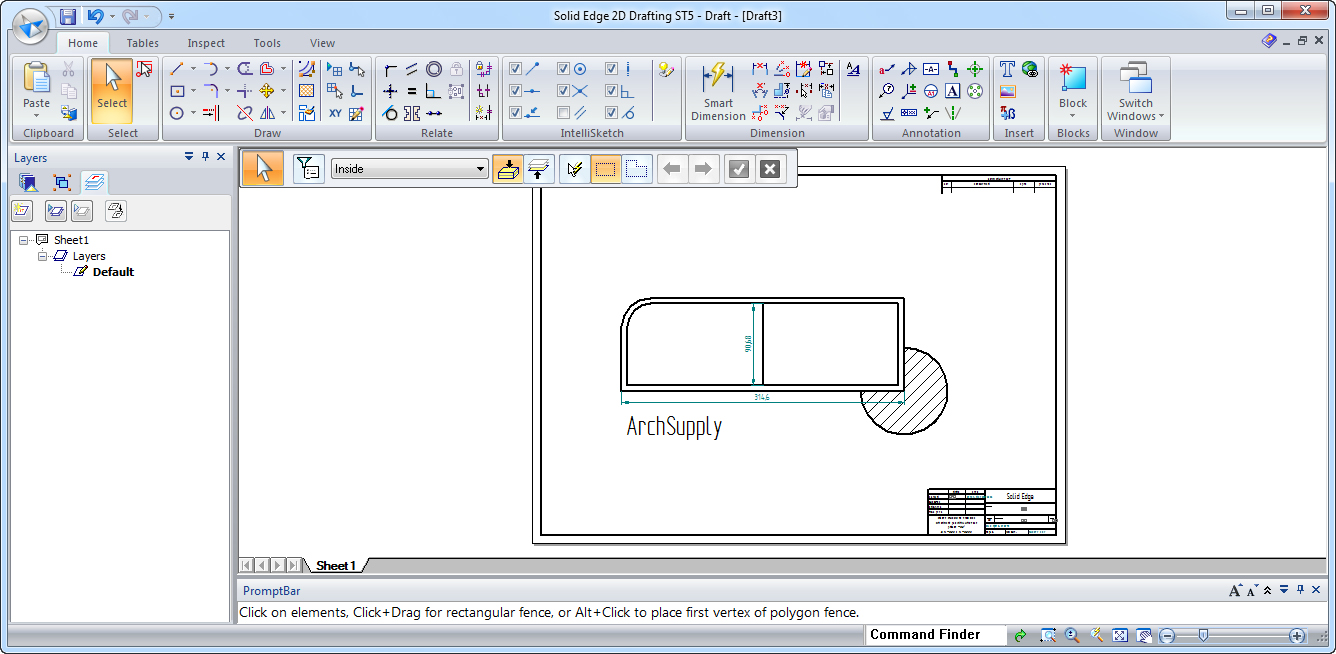This screenshot has width=1336, height=654.
Task: Toggle the Endpoint IntelliSketch checkbox
Action: point(515,69)
